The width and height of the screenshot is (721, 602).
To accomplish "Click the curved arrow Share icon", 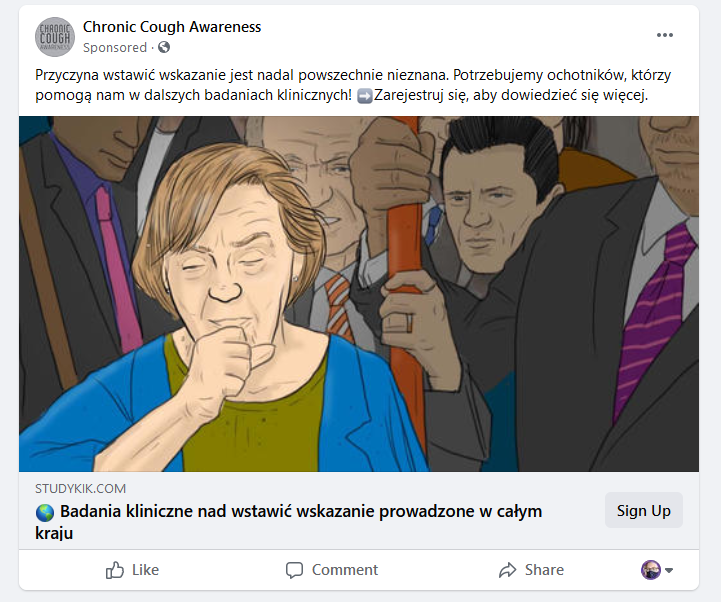I will pos(507,570).
